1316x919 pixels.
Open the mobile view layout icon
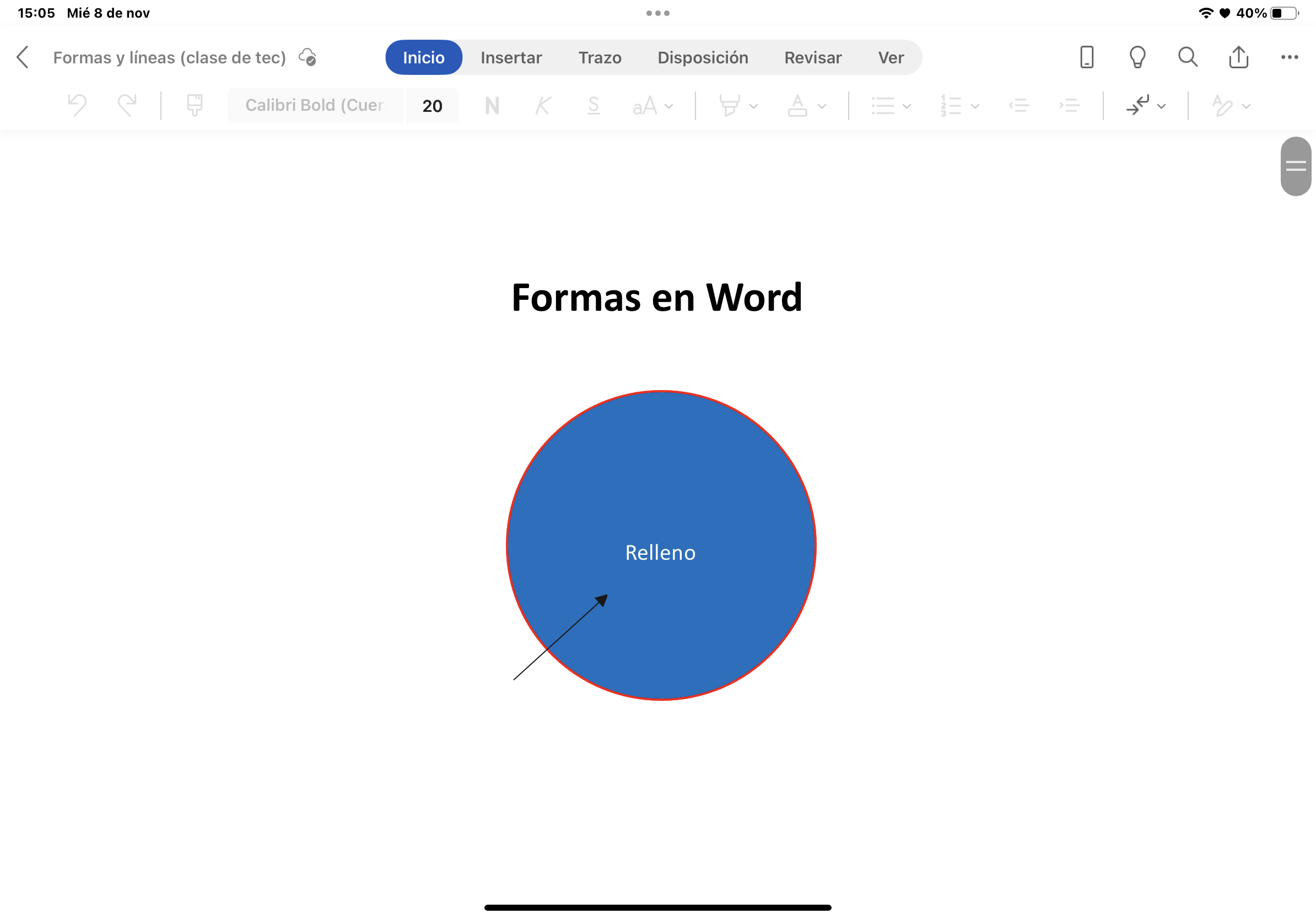1086,57
